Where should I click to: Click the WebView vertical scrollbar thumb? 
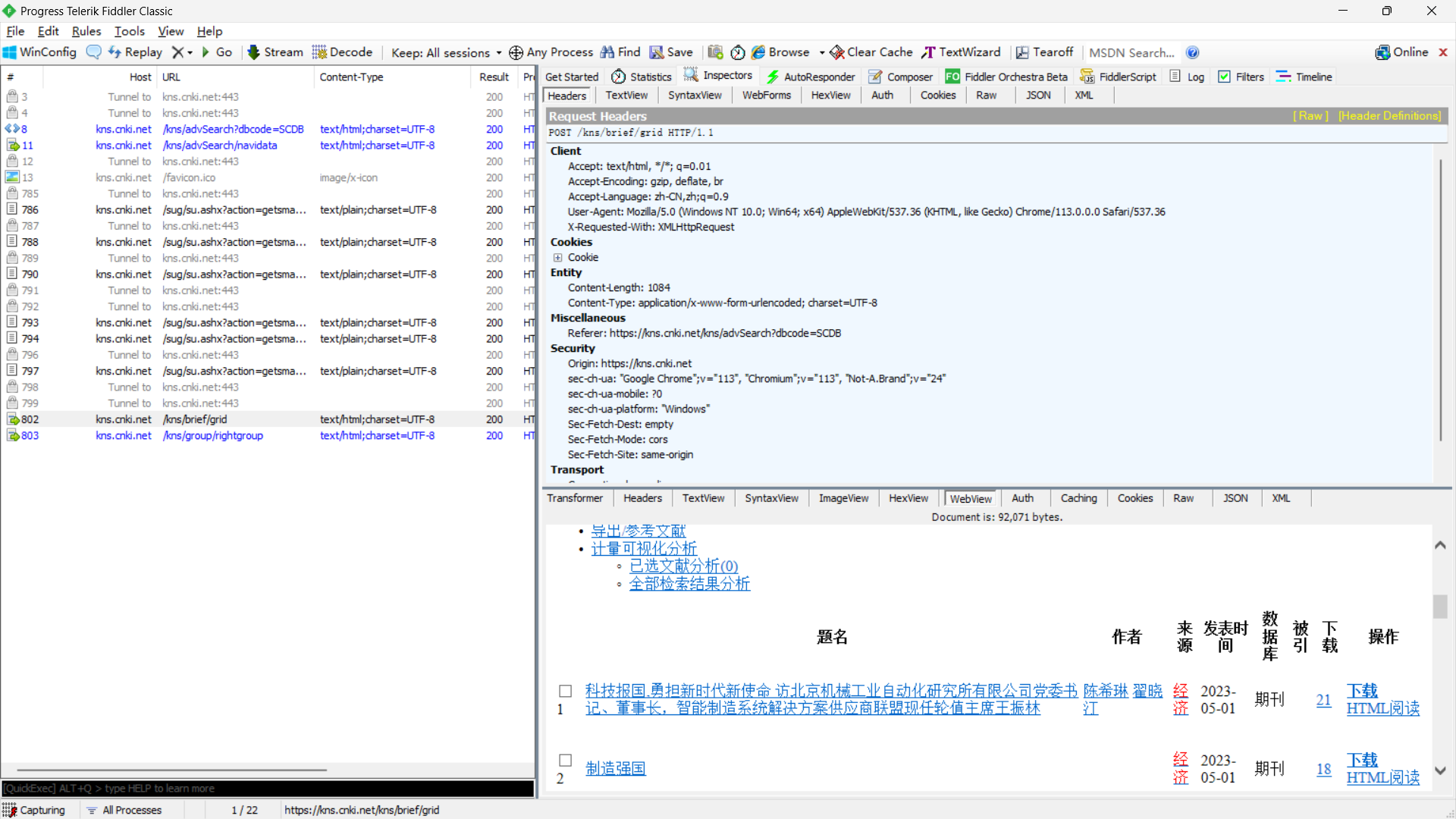[x=1440, y=606]
